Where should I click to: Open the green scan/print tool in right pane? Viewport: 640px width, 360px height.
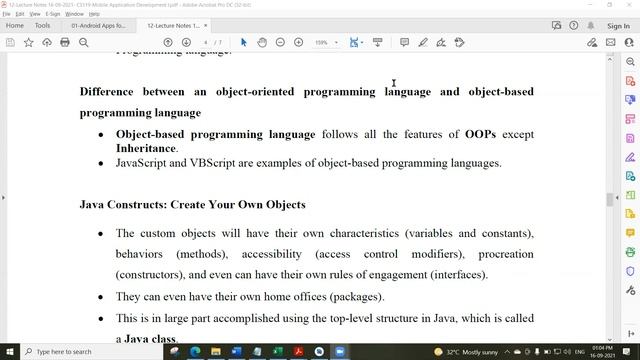(x=630, y=252)
